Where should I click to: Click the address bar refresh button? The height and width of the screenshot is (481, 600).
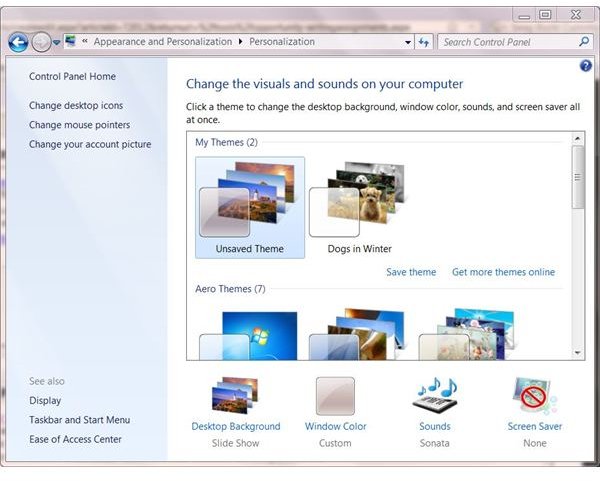[424, 42]
